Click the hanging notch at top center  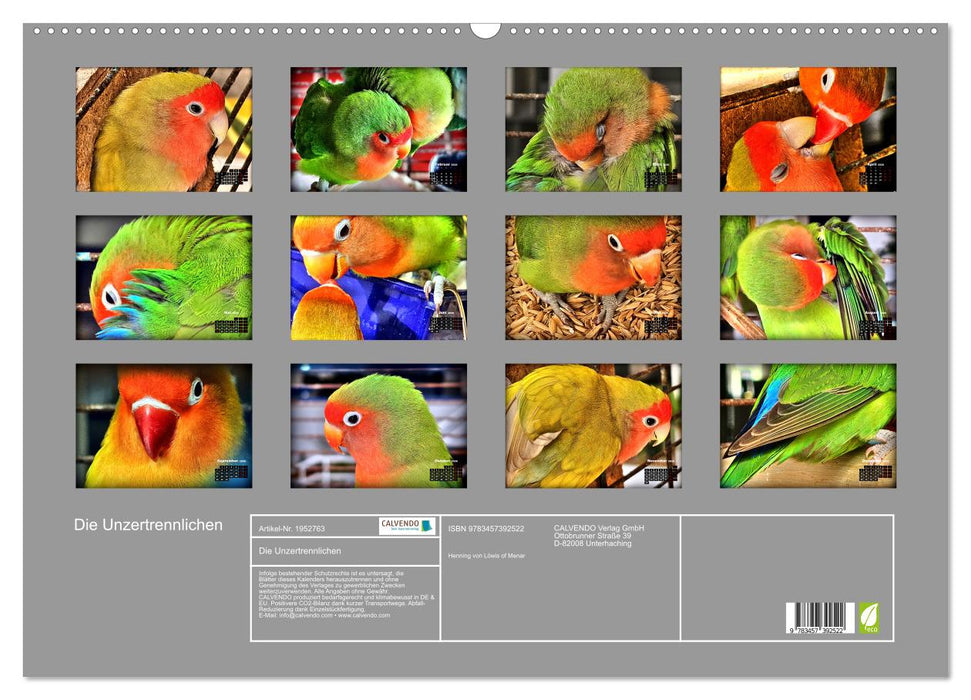(x=485, y=29)
